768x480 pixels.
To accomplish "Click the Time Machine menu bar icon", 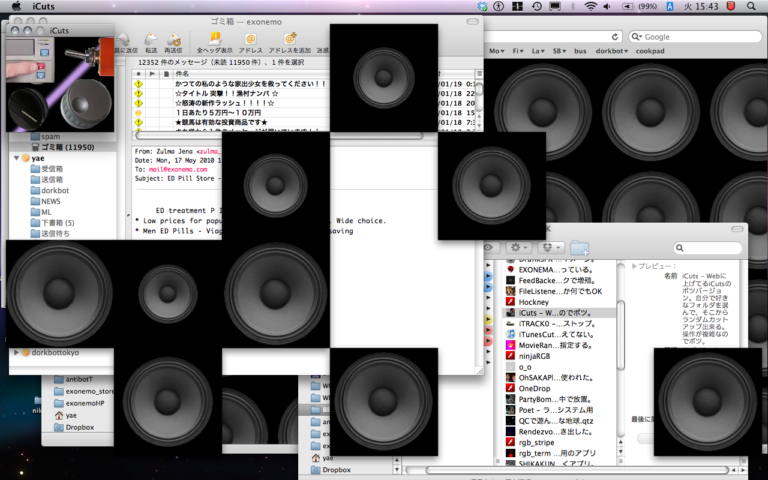I will coord(537,6).
